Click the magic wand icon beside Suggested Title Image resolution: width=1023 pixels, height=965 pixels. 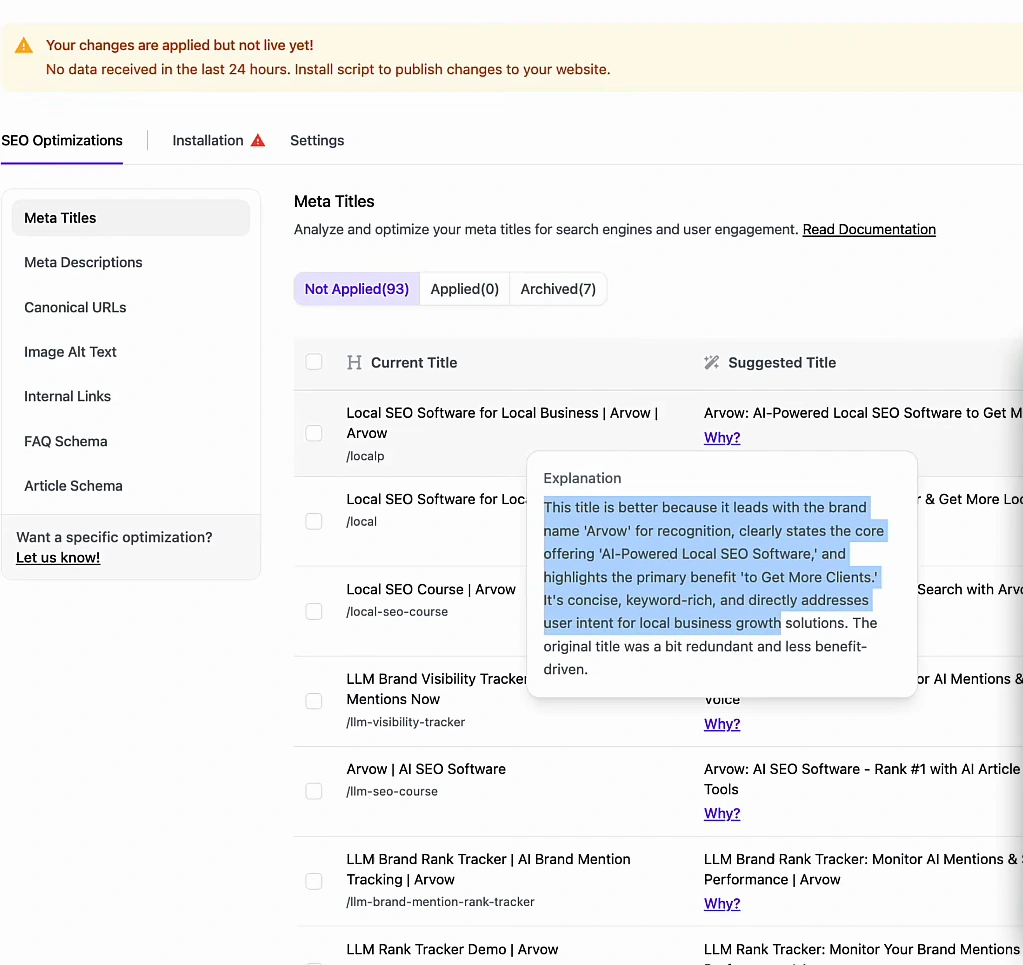[711, 363]
